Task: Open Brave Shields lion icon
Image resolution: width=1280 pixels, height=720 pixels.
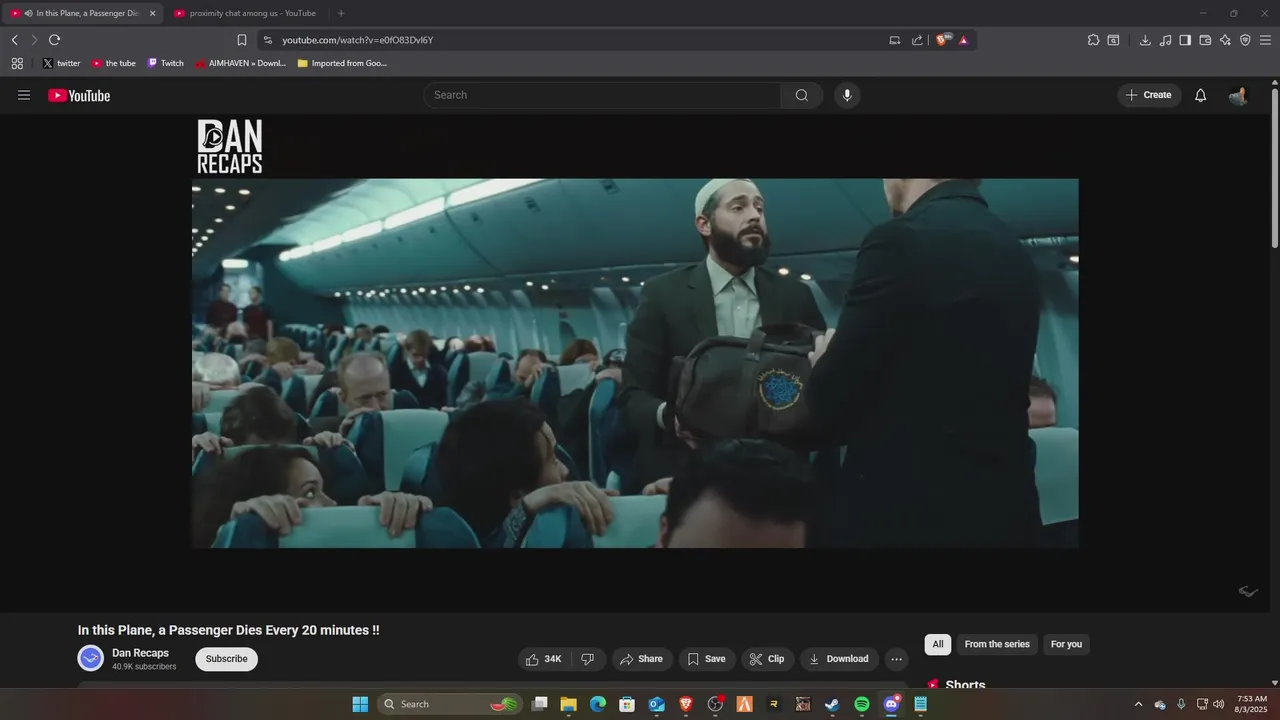Action: (943, 40)
